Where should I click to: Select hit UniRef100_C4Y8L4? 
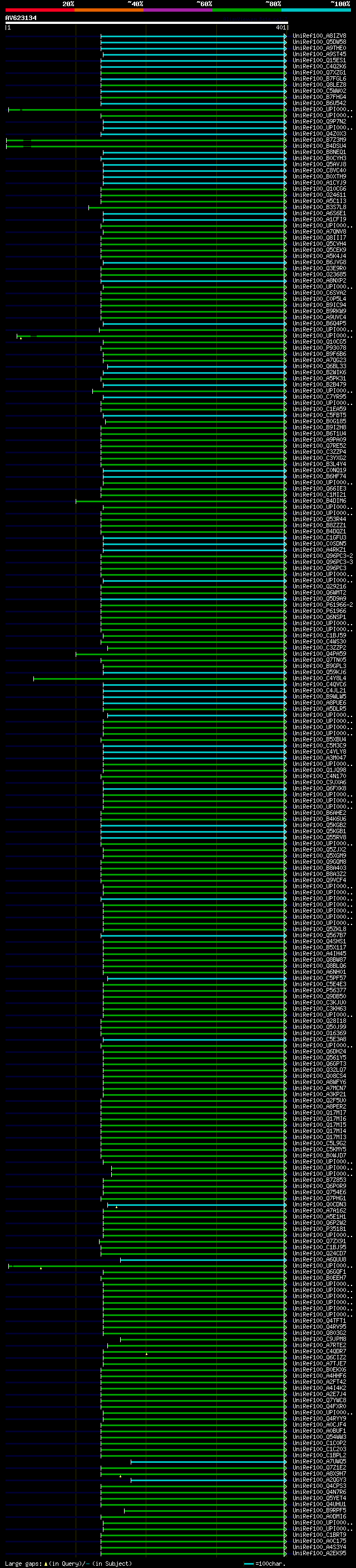319,678
